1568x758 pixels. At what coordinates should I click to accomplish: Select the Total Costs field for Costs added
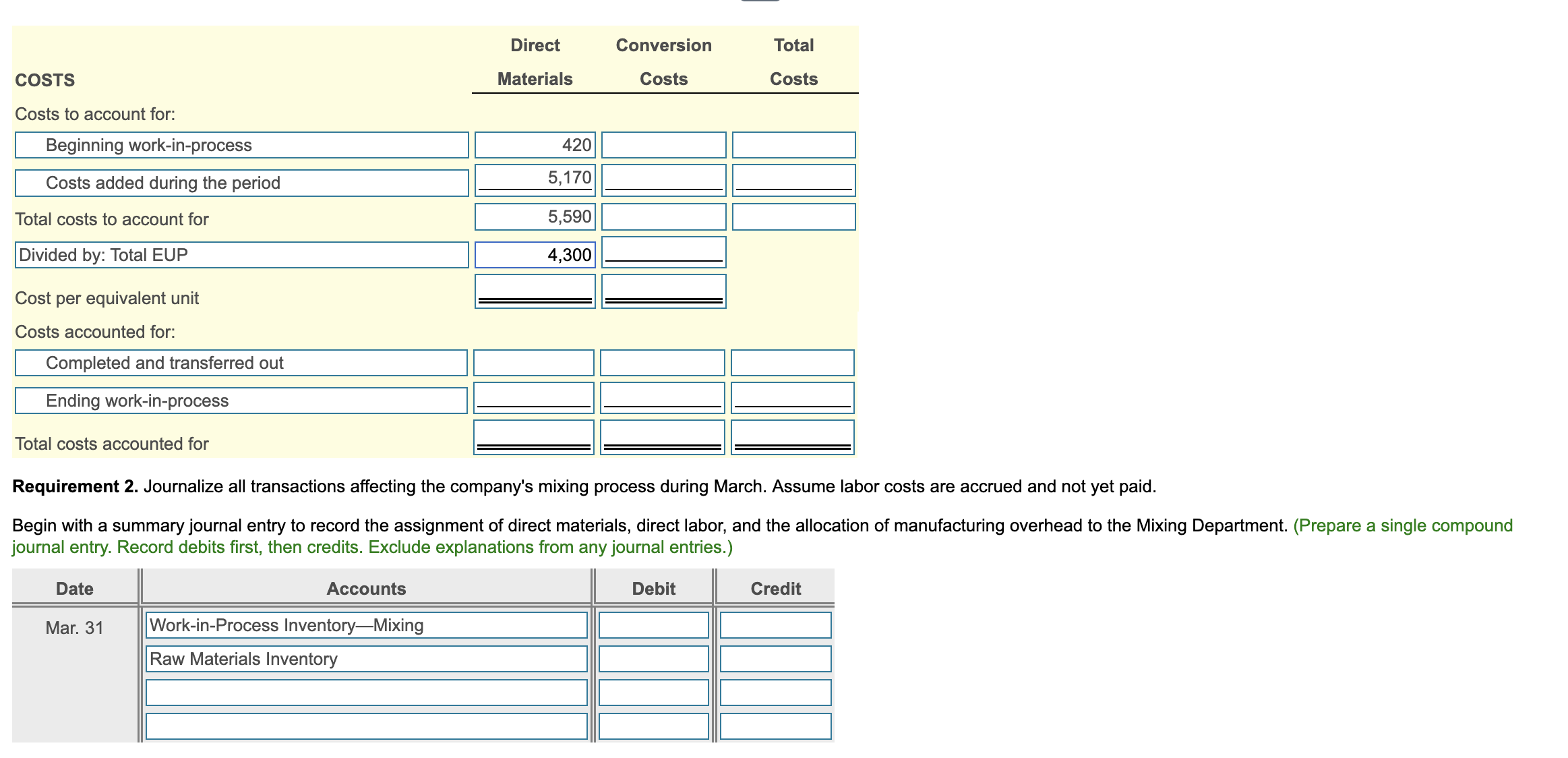[x=792, y=181]
